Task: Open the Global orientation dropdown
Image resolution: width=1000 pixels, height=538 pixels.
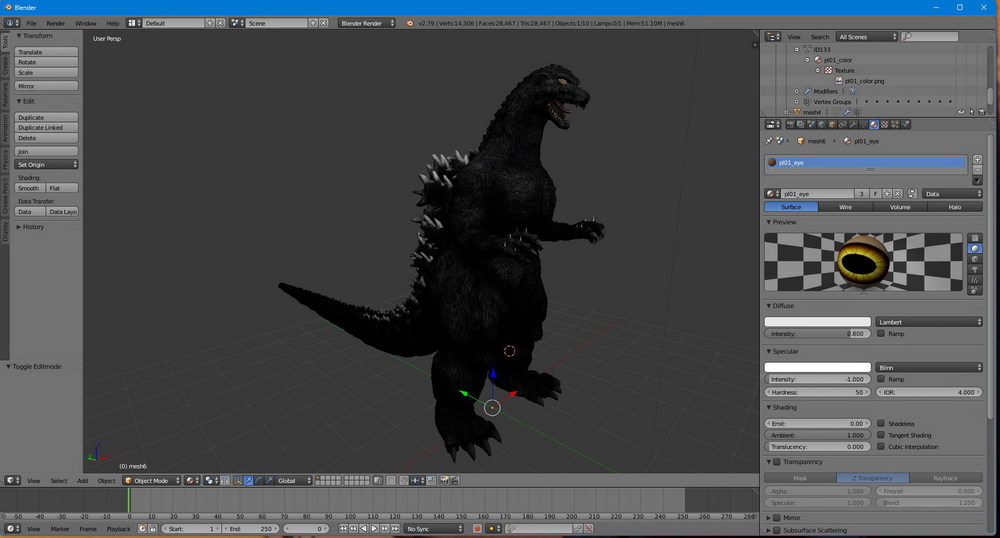Action: coord(293,481)
